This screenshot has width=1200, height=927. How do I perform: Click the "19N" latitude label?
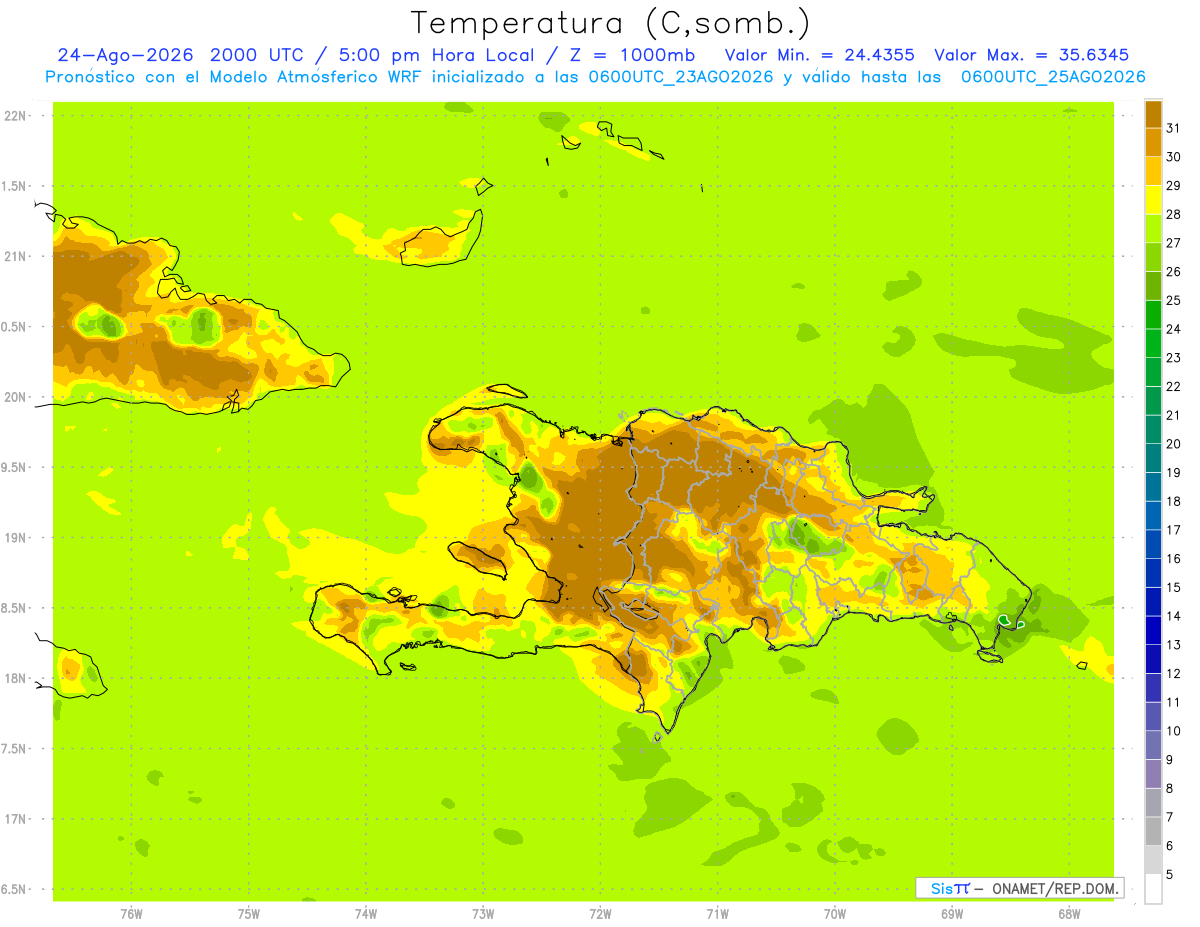click(x=17, y=538)
